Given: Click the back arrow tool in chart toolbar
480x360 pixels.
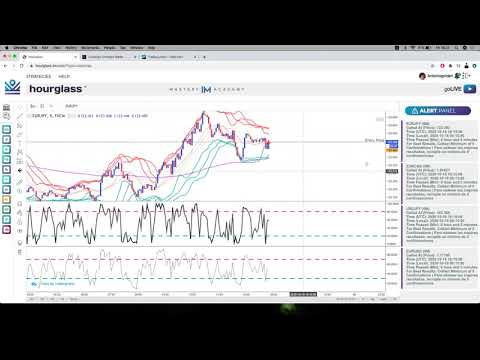Looking at the screenshot, I should pyautogui.click(x=20, y=170).
